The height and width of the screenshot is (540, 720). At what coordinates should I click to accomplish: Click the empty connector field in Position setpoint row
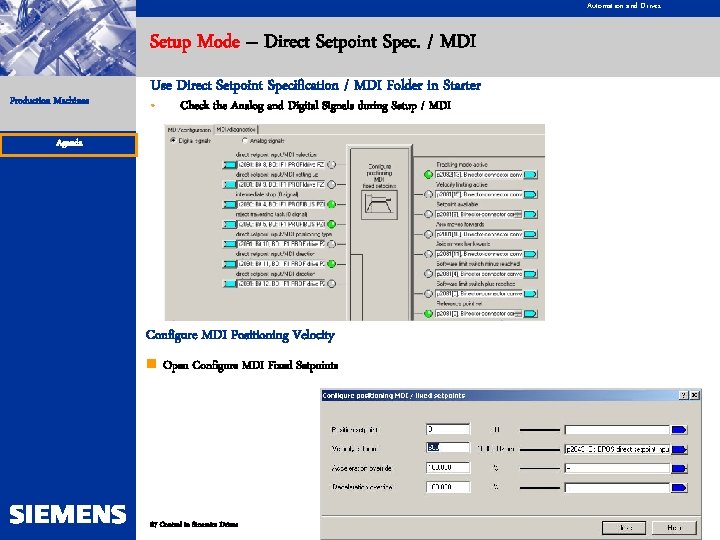point(617,430)
